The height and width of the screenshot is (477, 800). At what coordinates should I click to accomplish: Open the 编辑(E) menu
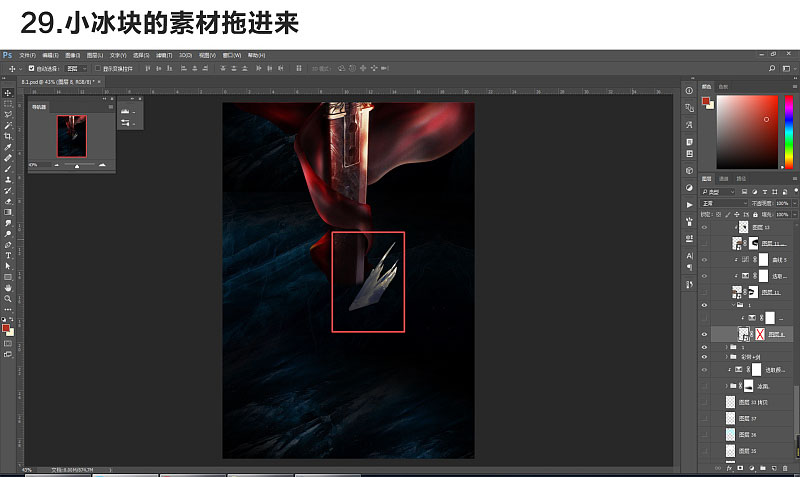(x=50, y=55)
